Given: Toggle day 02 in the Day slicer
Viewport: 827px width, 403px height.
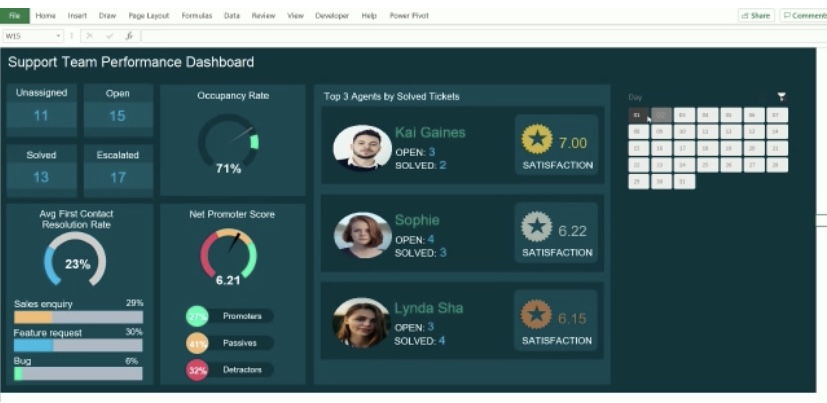Looking at the screenshot, I should [661, 115].
